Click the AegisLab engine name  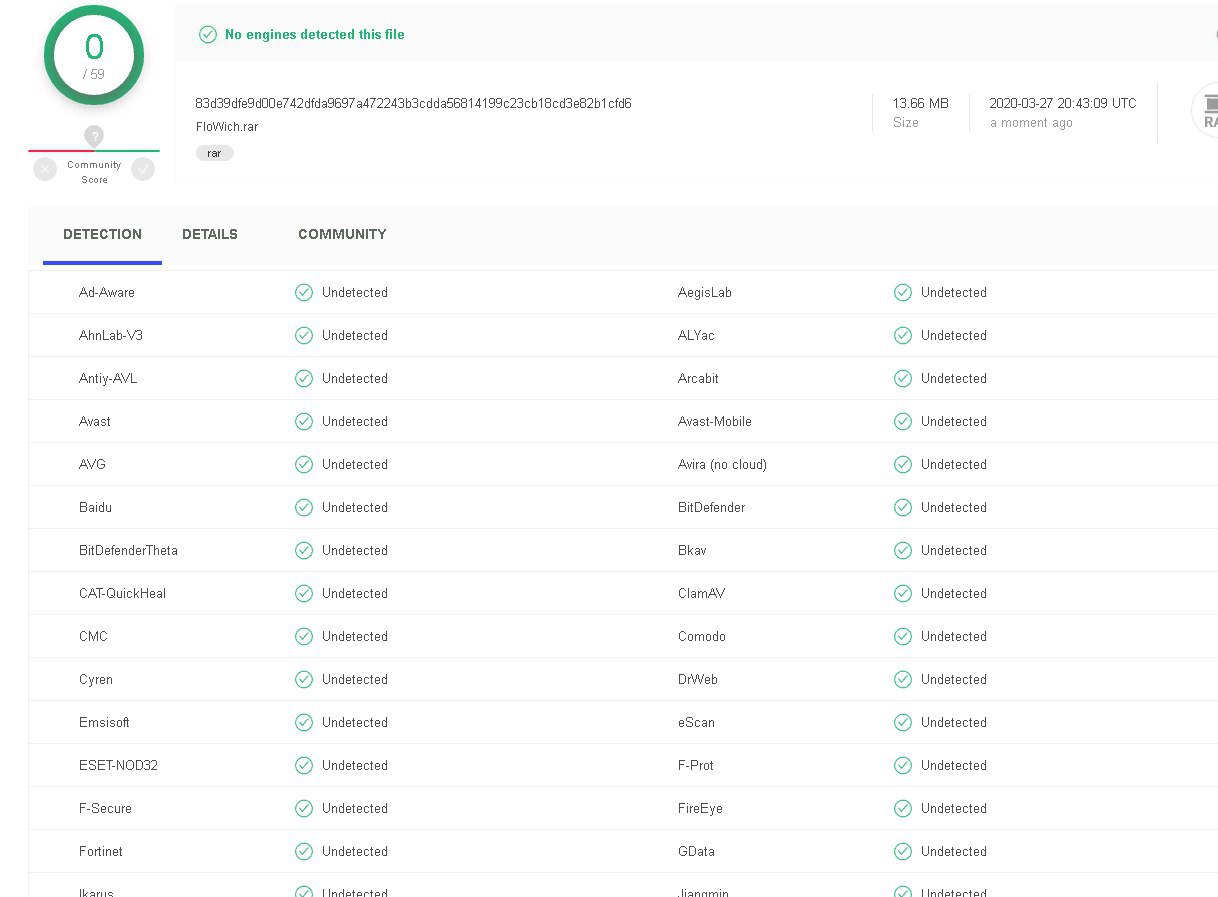[x=705, y=292]
